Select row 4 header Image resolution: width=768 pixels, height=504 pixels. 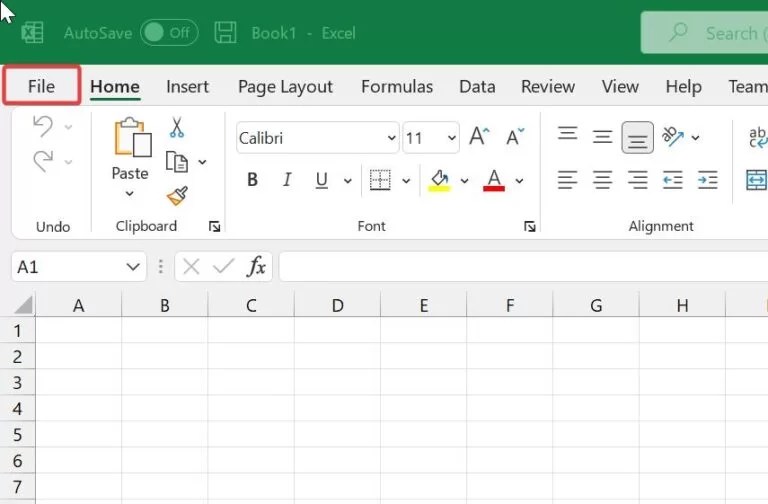(18, 408)
